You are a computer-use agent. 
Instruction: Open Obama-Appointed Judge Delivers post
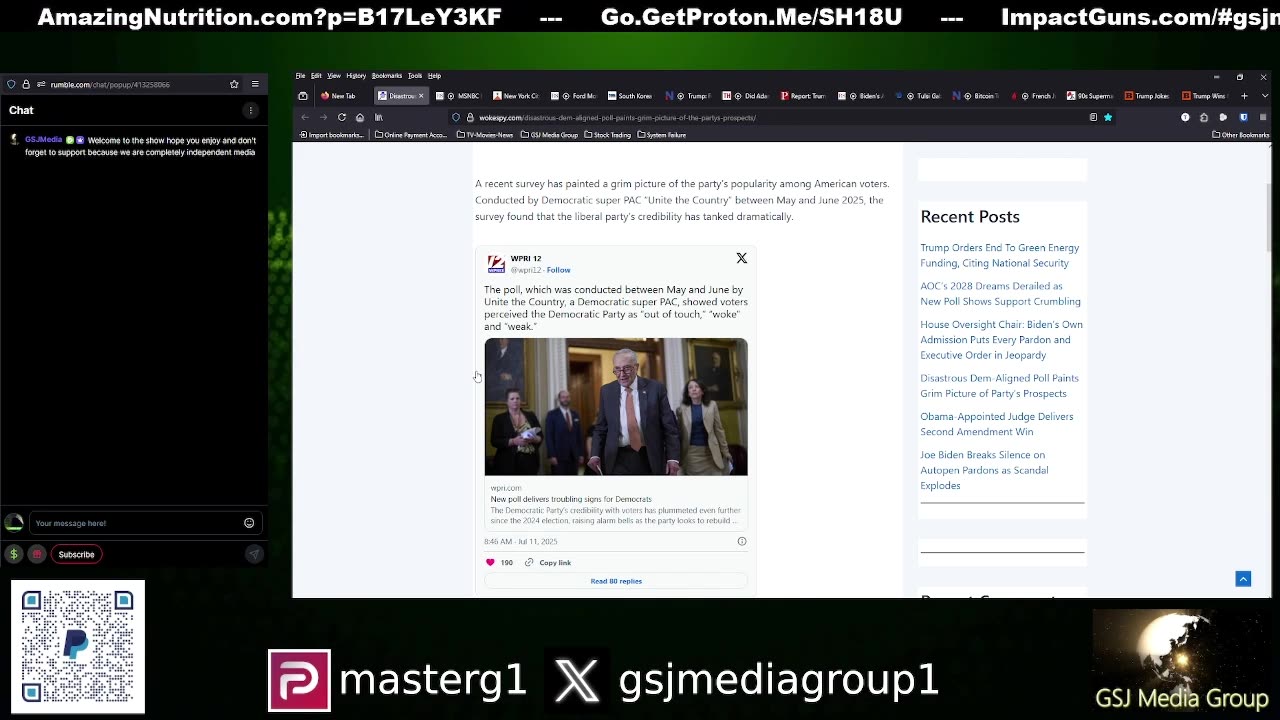click(x=997, y=424)
